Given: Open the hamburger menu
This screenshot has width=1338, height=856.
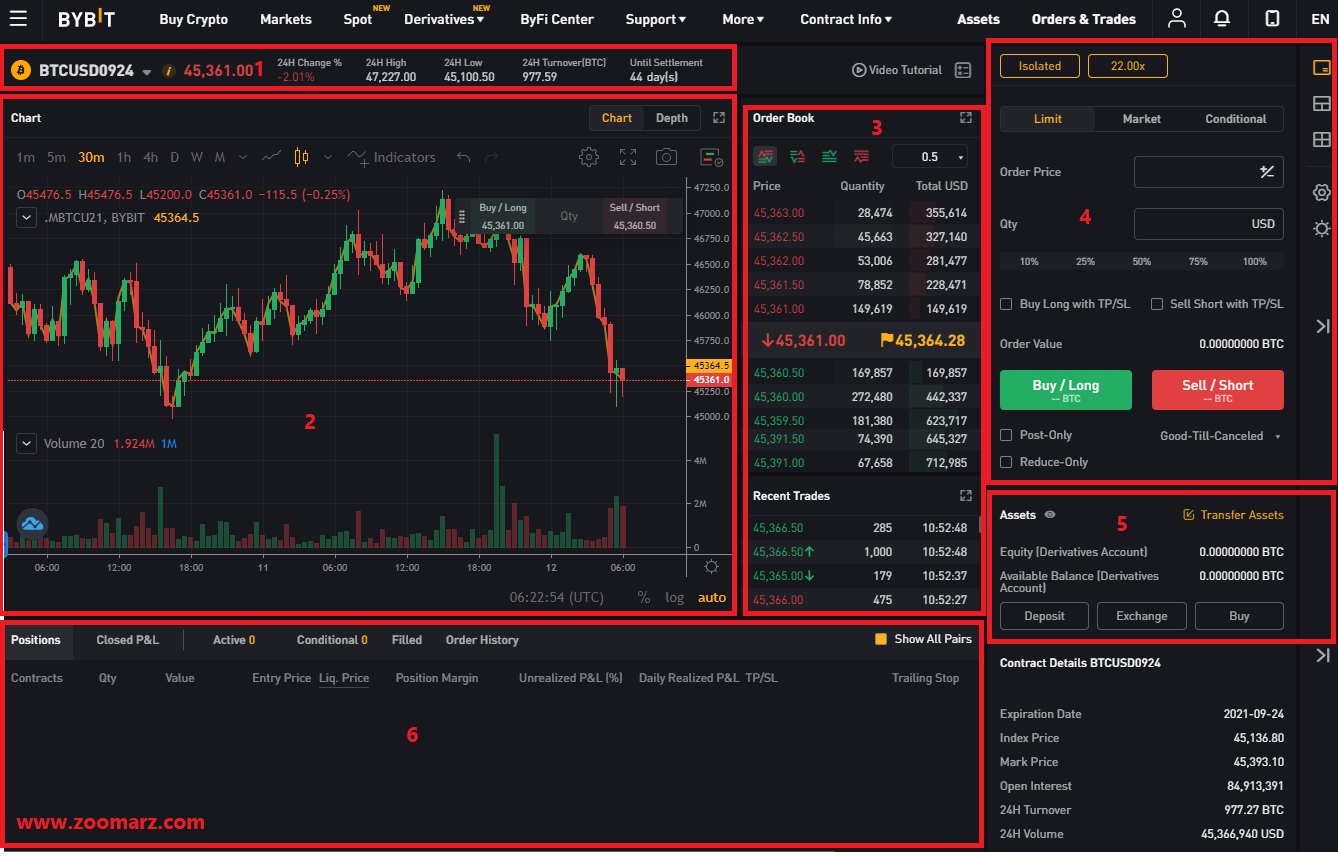Looking at the screenshot, I should click(x=18, y=18).
